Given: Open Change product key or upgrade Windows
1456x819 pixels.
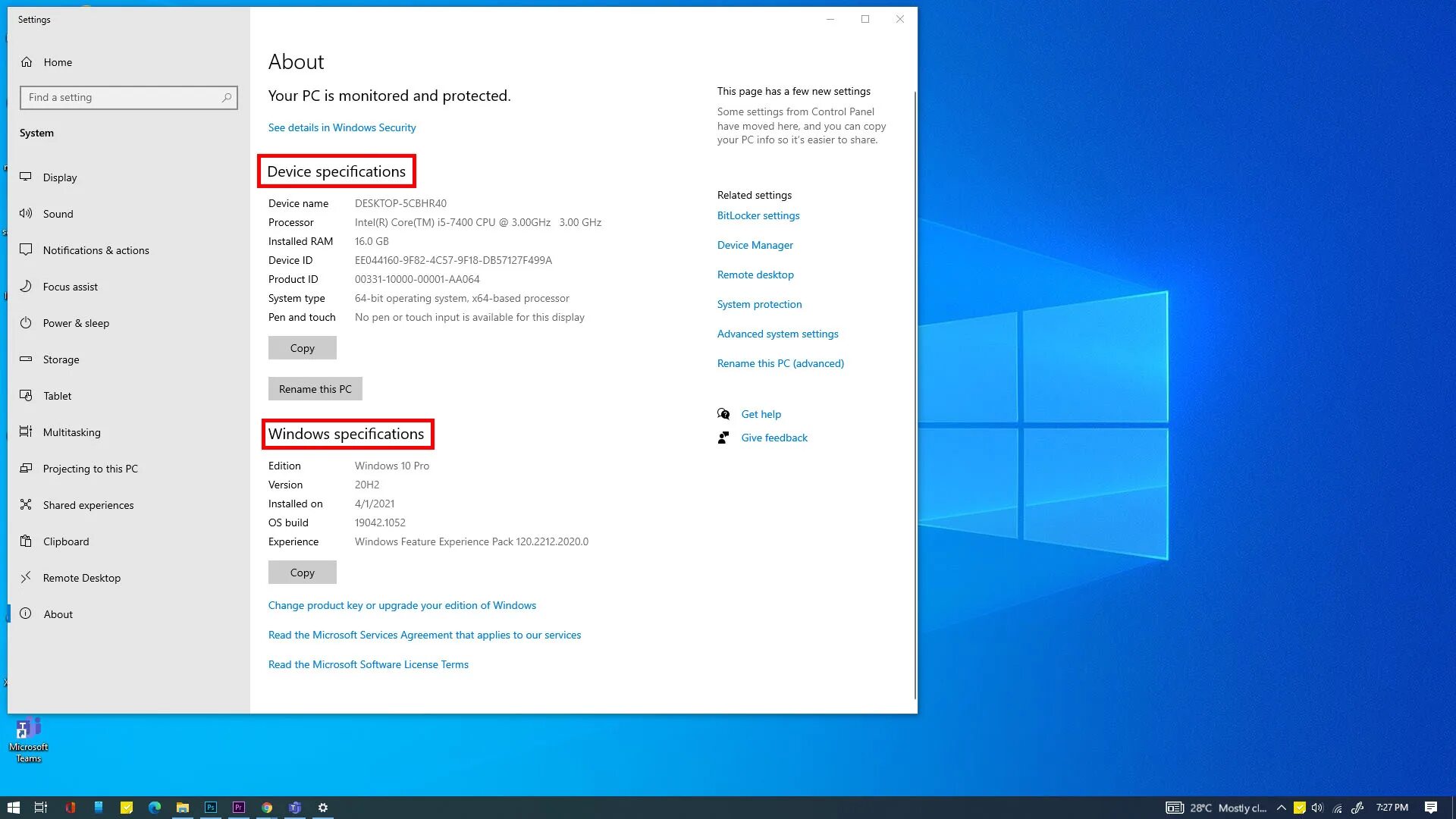Looking at the screenshot, I should coord(401,605).
